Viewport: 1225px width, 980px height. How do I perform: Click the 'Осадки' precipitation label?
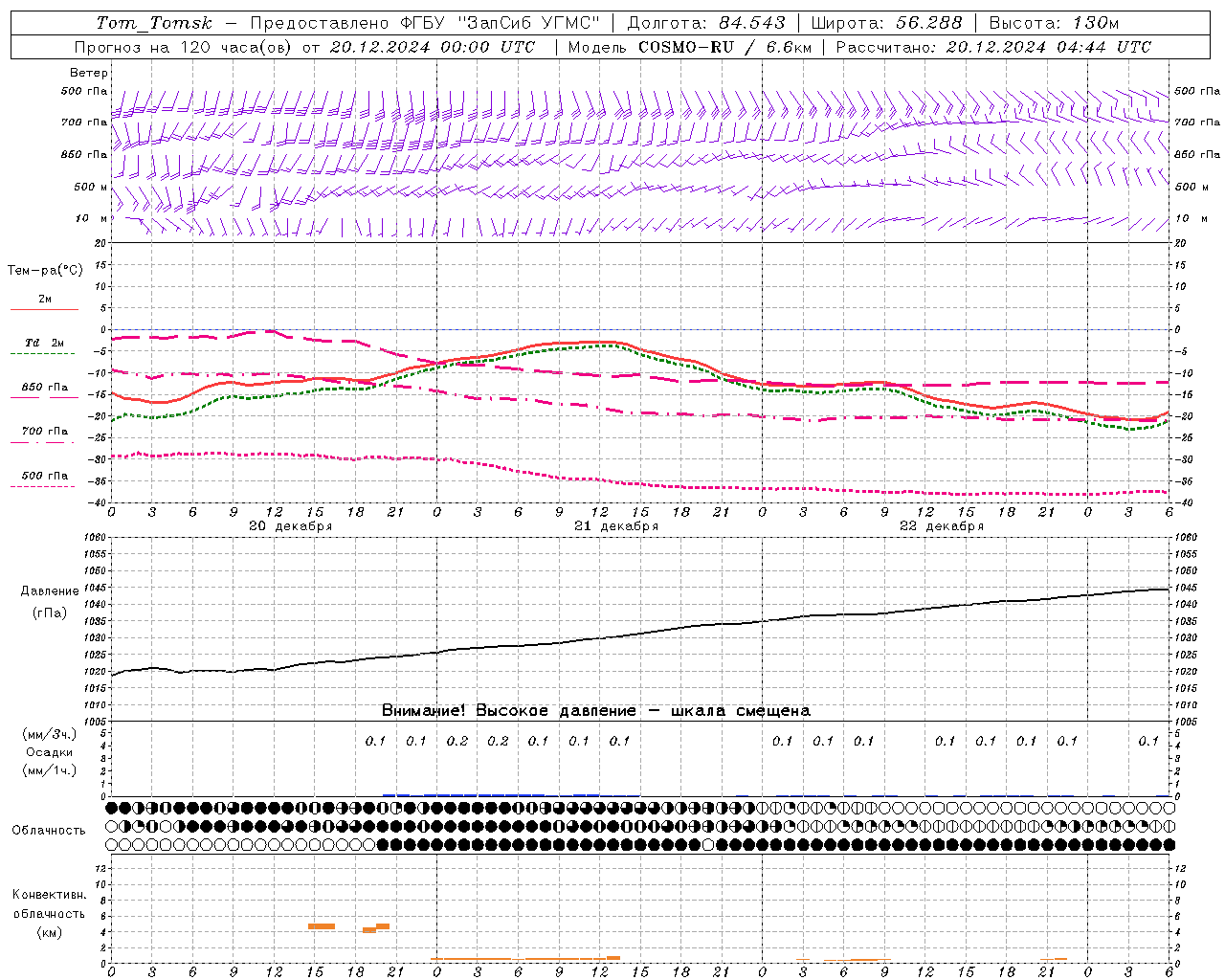[x=49, y=752]
